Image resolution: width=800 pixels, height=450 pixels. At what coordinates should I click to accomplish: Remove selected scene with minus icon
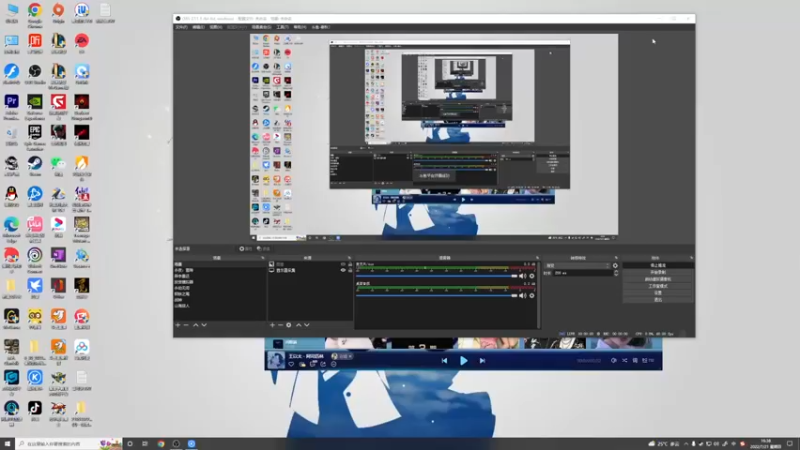[186, 324]
